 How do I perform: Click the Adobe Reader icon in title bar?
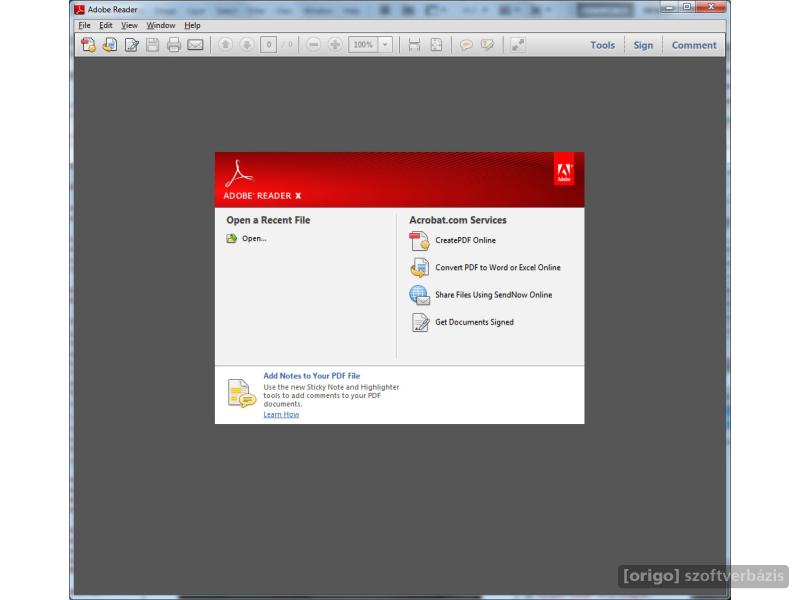tap(79, 9)
